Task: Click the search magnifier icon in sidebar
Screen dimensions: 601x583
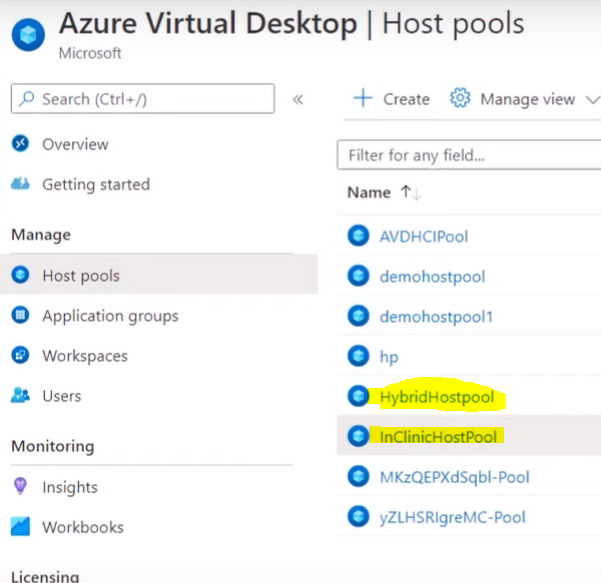Action: pos(27,99)
